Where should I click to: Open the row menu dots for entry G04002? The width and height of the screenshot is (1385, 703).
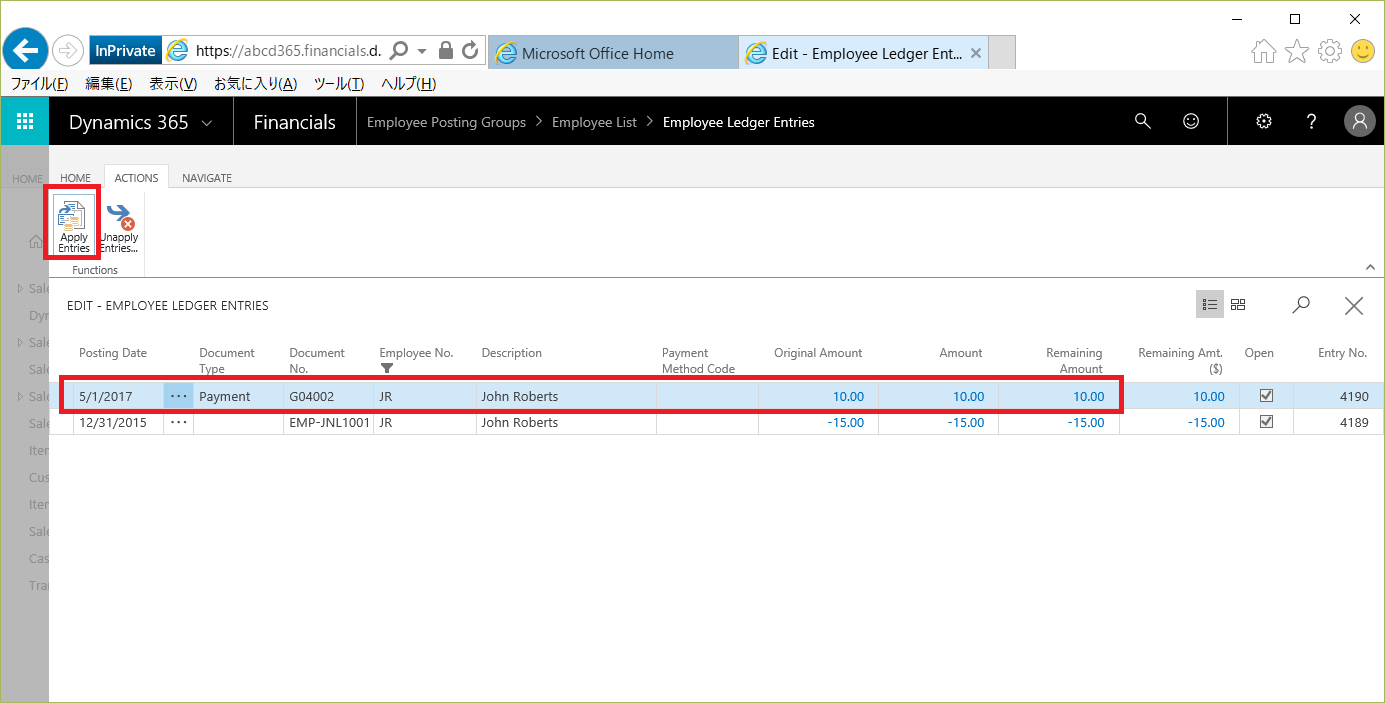(x=178, y=396)
